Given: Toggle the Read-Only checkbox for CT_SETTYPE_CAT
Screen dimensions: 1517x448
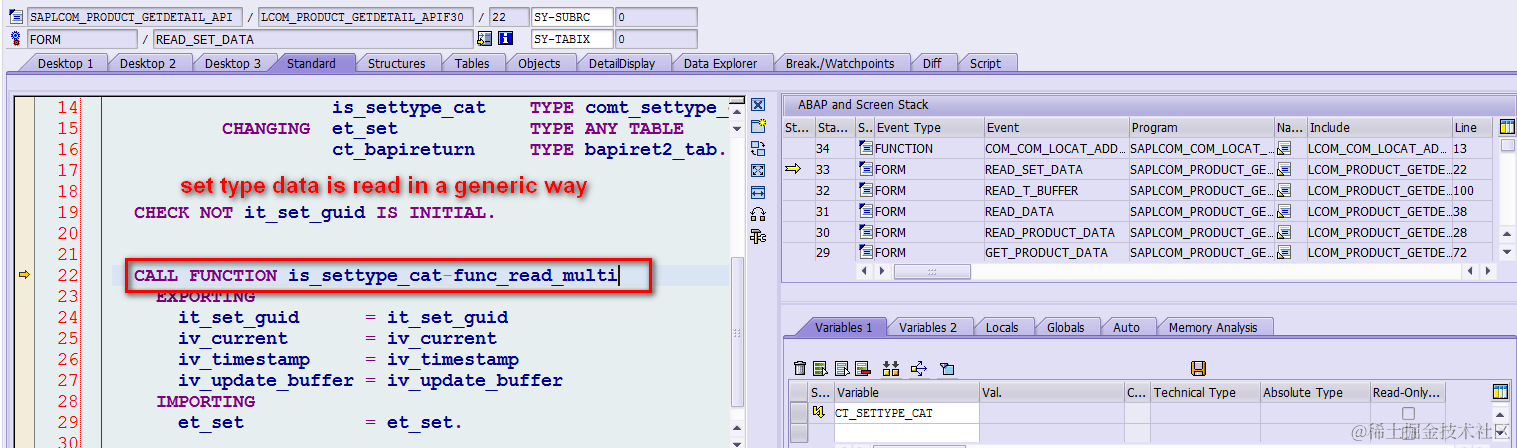Looking at the screenshot, I should (x=1409, y=413).
